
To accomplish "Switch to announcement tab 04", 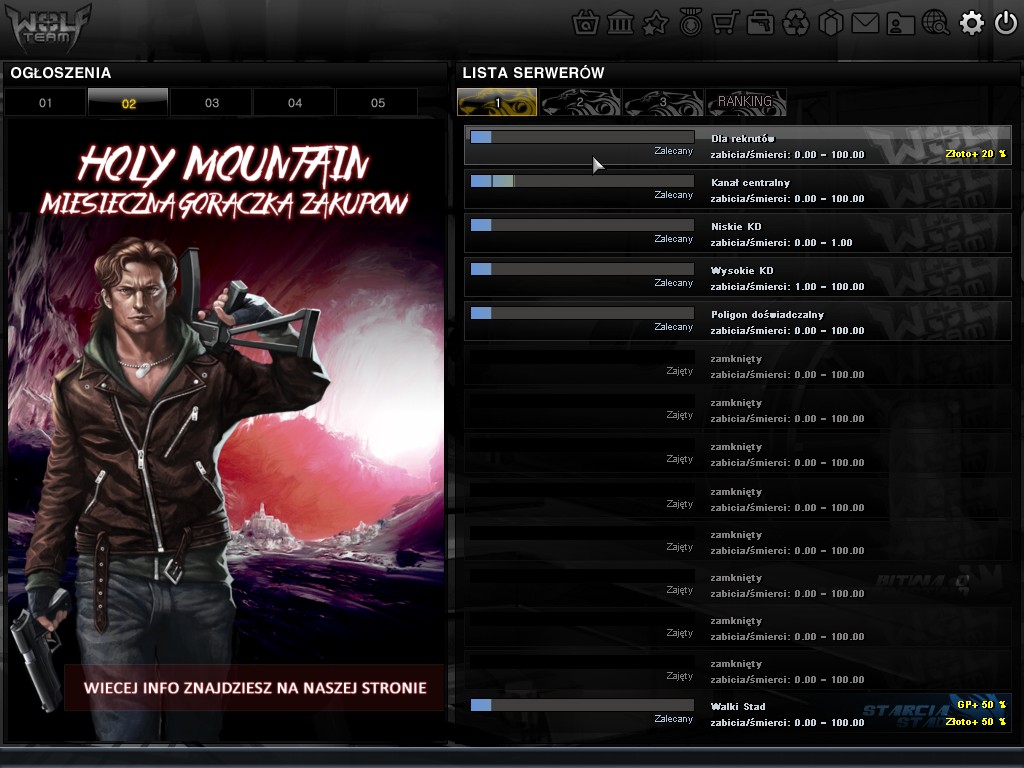I will tap(295, 103).
